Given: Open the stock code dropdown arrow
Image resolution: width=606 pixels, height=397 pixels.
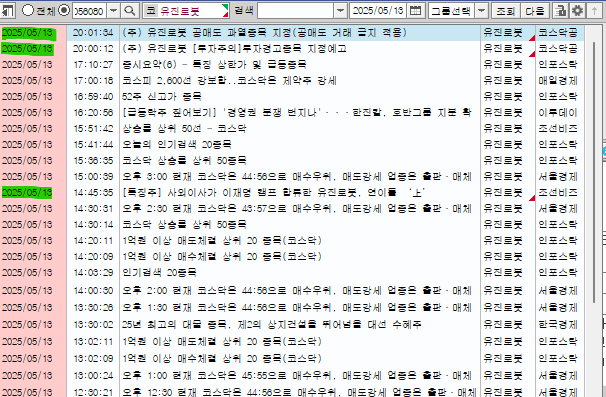Looking at the screenshot, I should [x=113, y=11].
